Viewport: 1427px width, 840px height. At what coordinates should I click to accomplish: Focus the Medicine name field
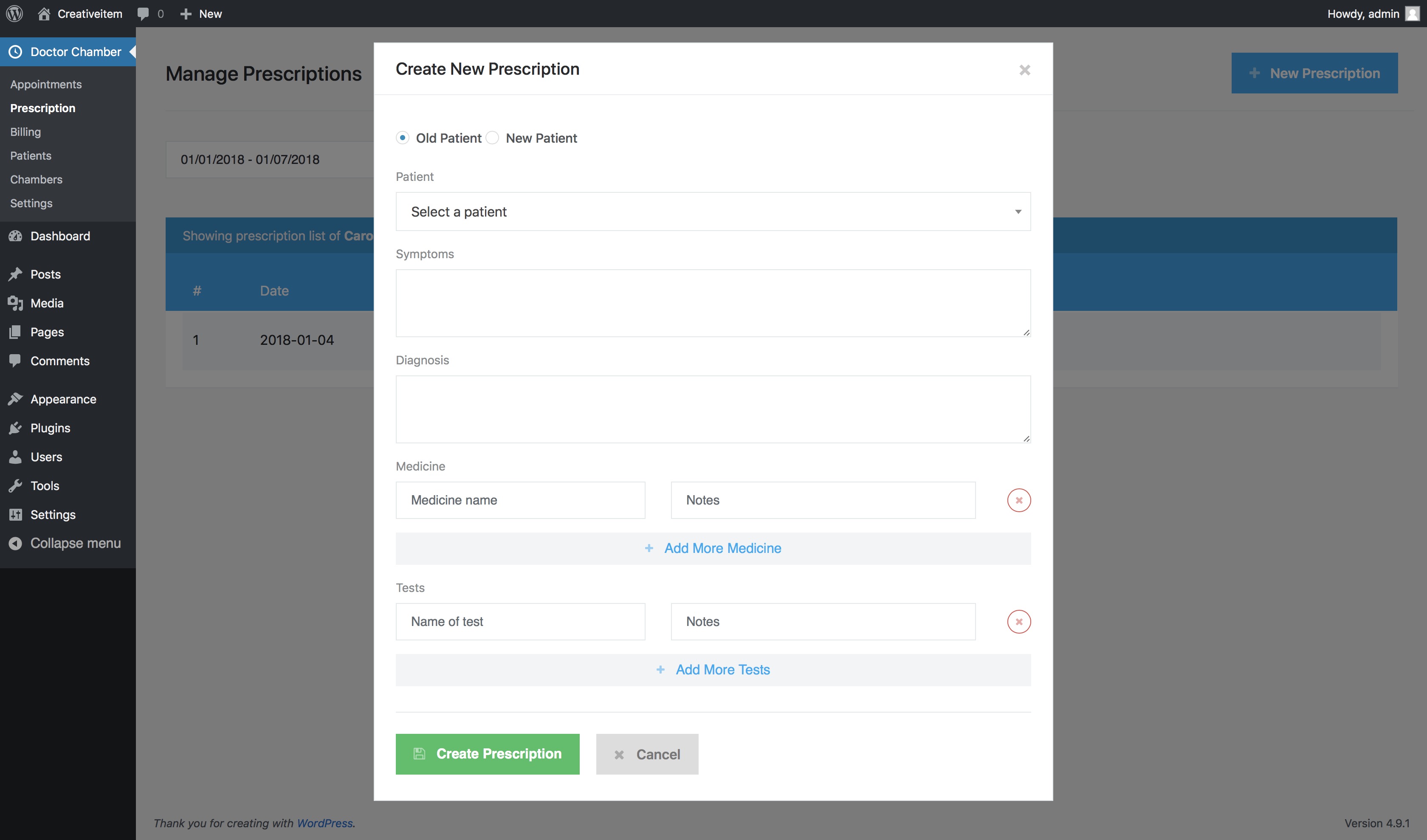(x=520, y=500)
